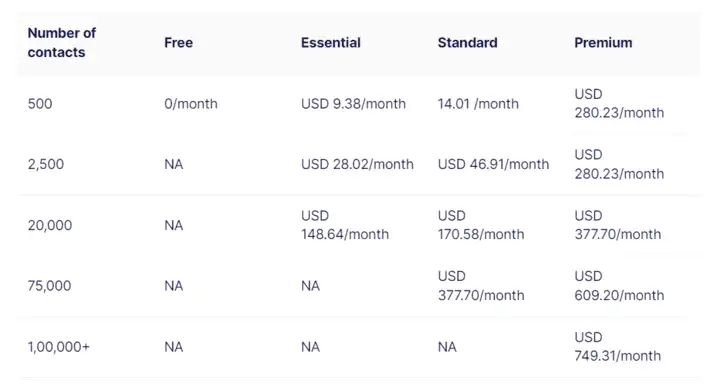
Task: Select the USD 28.02/month Essential price
Action: click(357, 164)
